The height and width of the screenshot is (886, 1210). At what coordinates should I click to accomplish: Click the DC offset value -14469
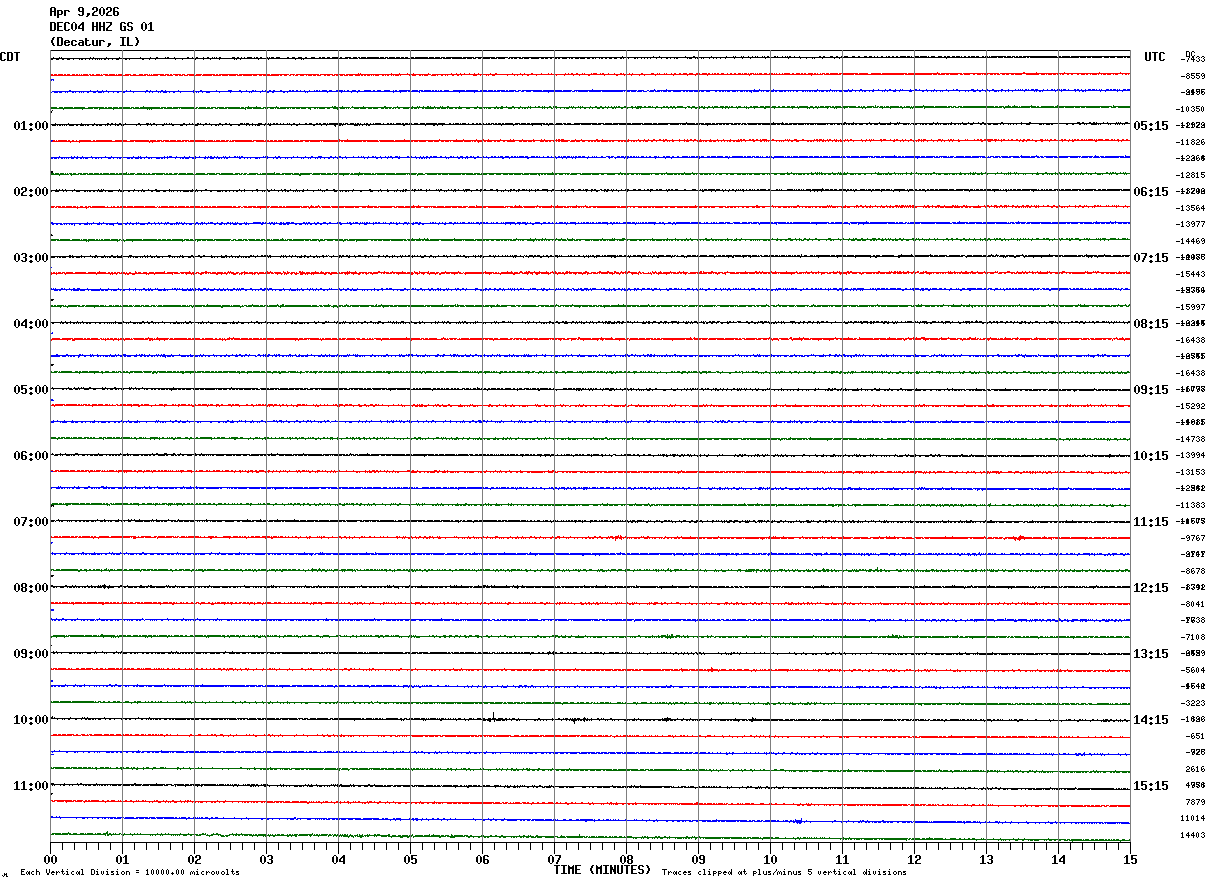[1190, 241]
